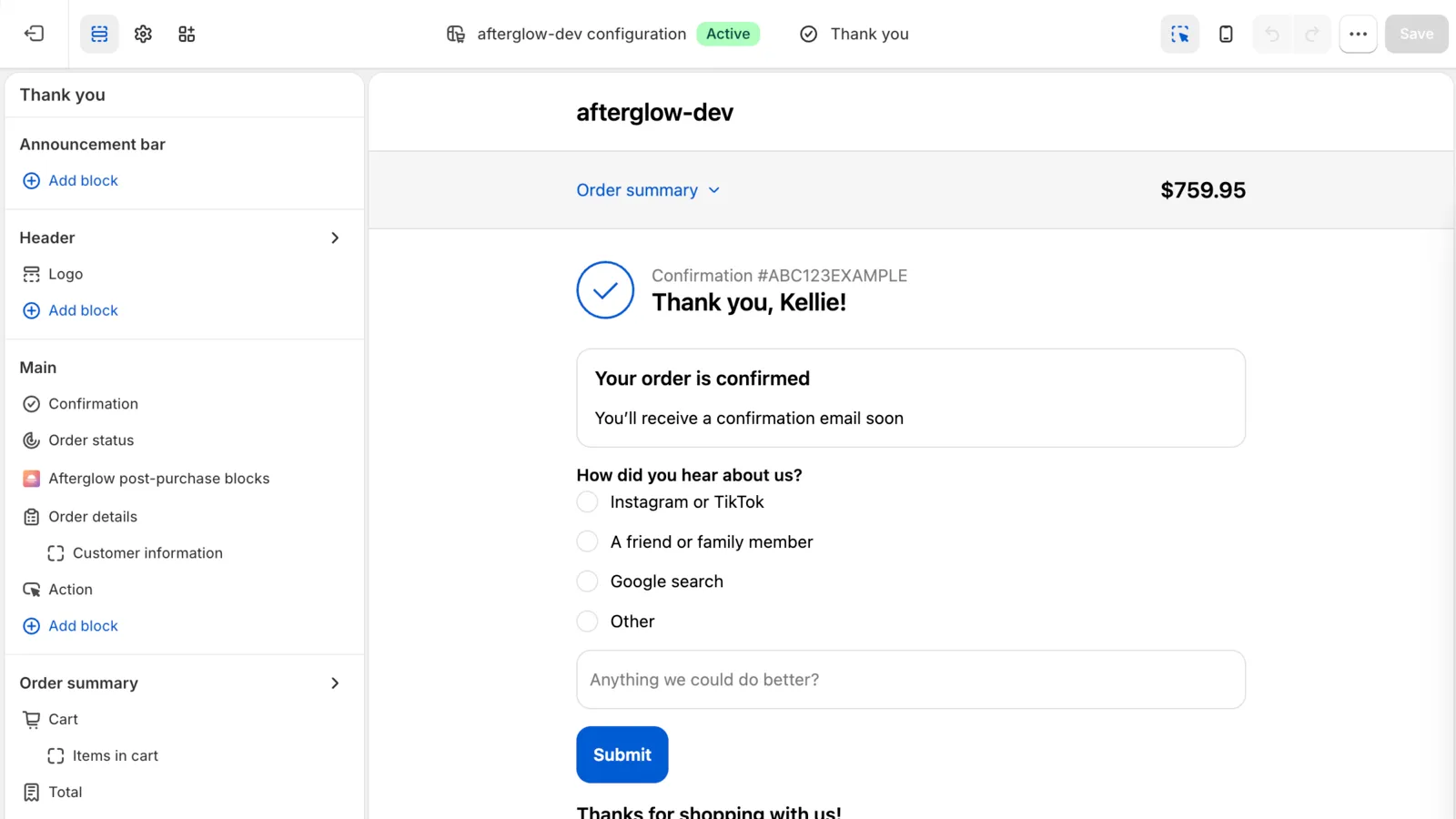
Task: Click the Header section title
Action: tap(47, 238)
